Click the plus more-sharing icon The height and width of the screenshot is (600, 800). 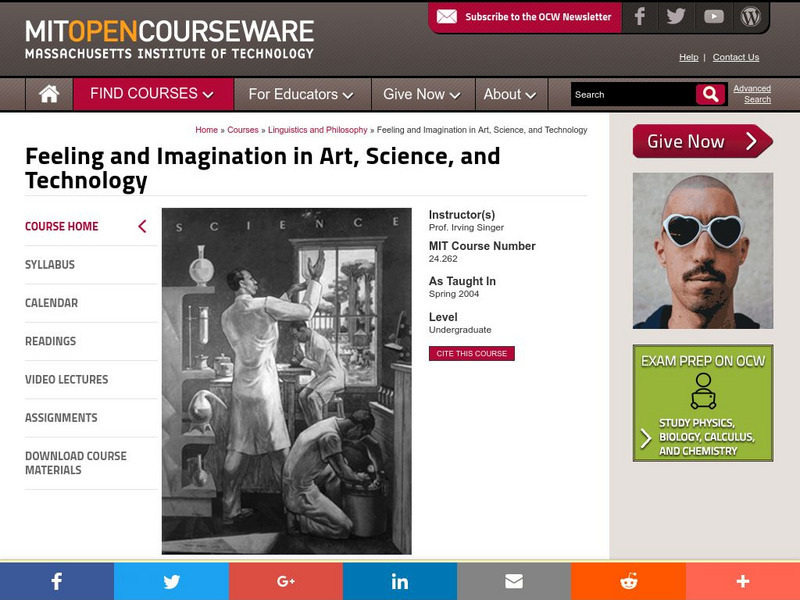coord(743,581)
